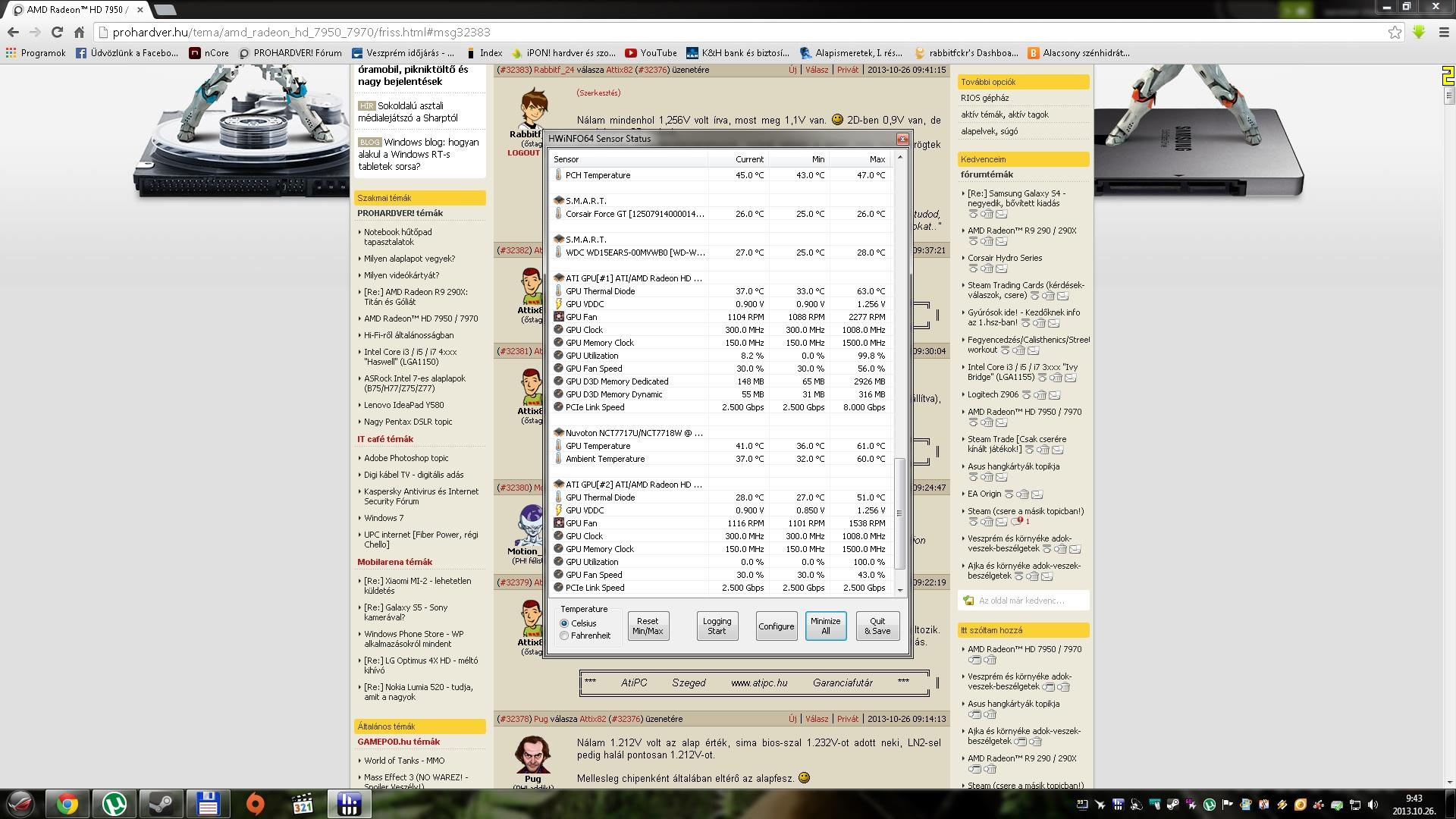Click envelope icon next to EA Origin favorite

tap(1037, 494)
